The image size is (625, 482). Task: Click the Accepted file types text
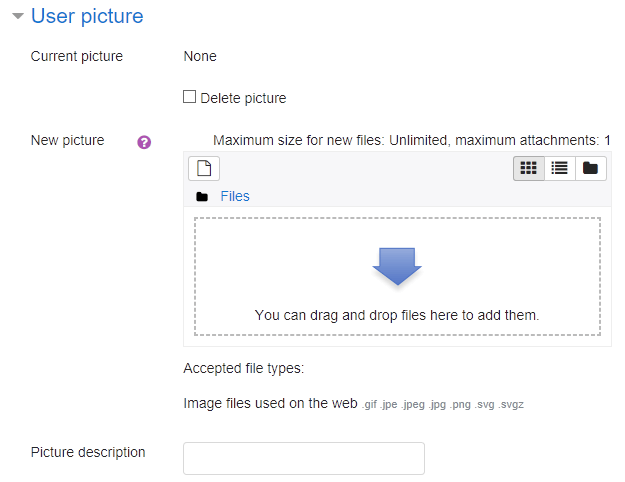[x=244, y=368]
